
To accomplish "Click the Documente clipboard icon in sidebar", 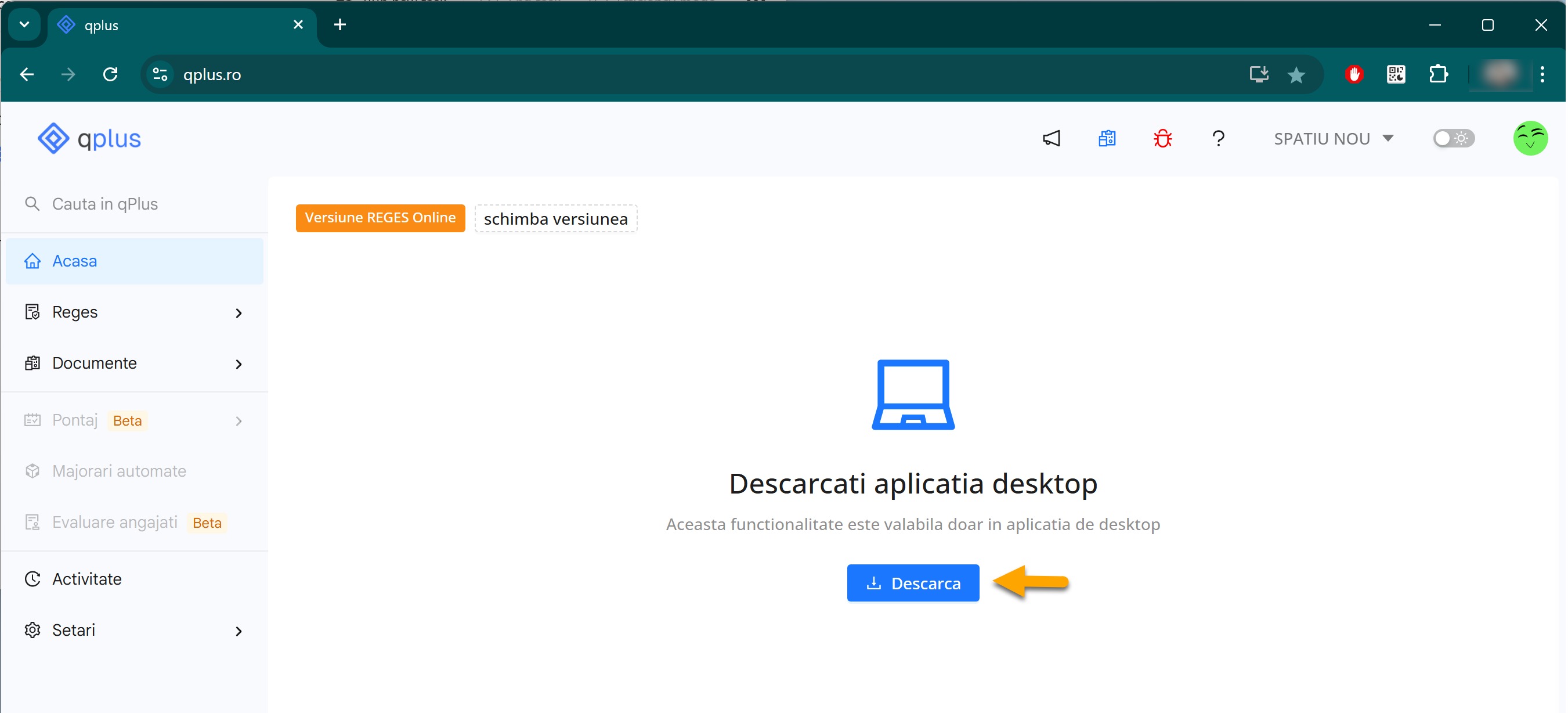I will (x=32, y=363).
